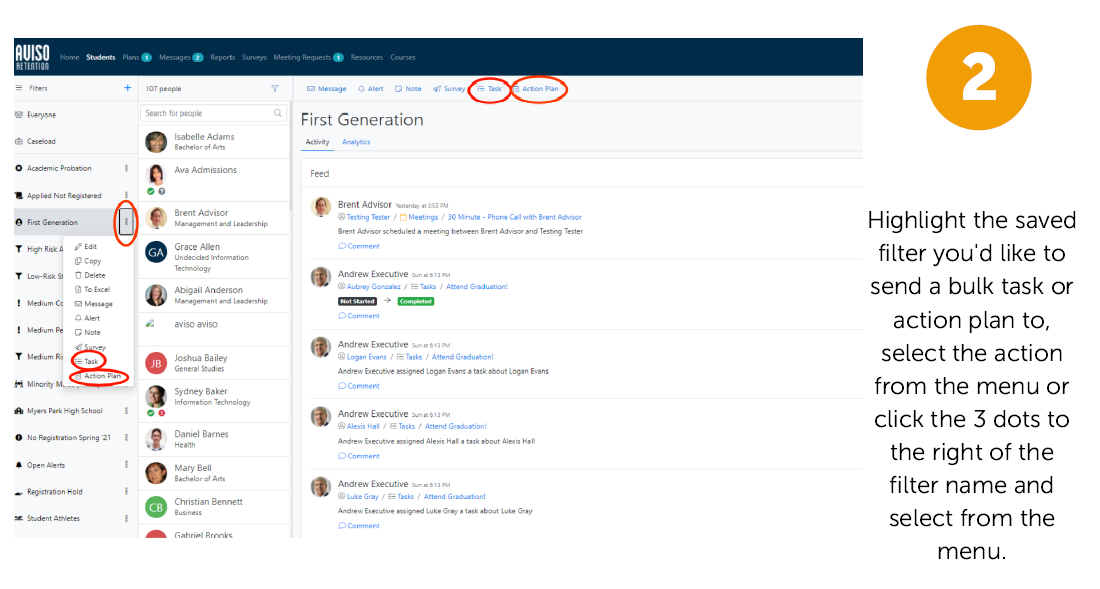Comment on Brent Advisor's feed post
Viewport: 1100px width, 589px height.
coord(358,246)
